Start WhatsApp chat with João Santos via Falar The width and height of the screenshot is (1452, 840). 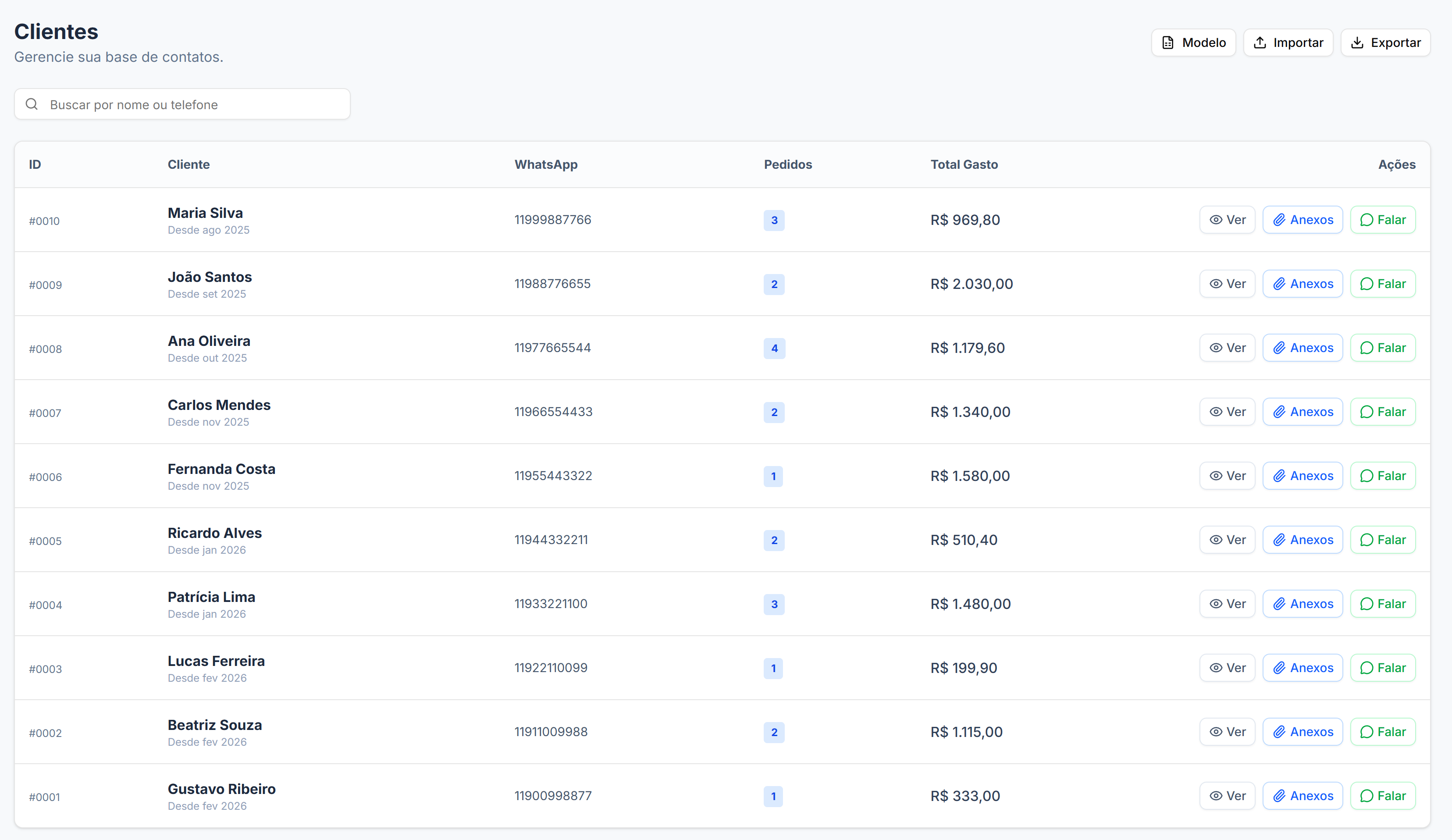coord(1382,284)
